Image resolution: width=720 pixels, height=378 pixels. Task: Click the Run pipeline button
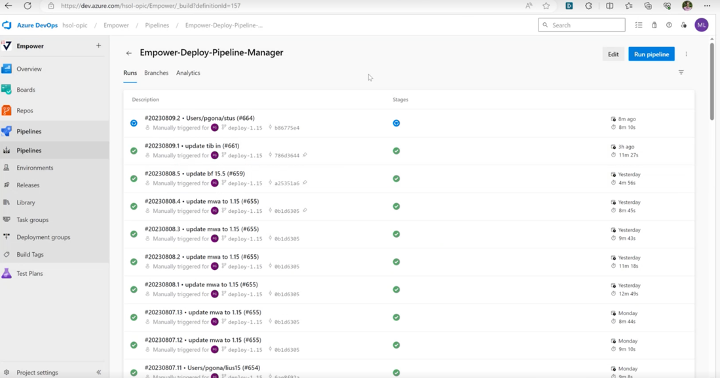651,54
